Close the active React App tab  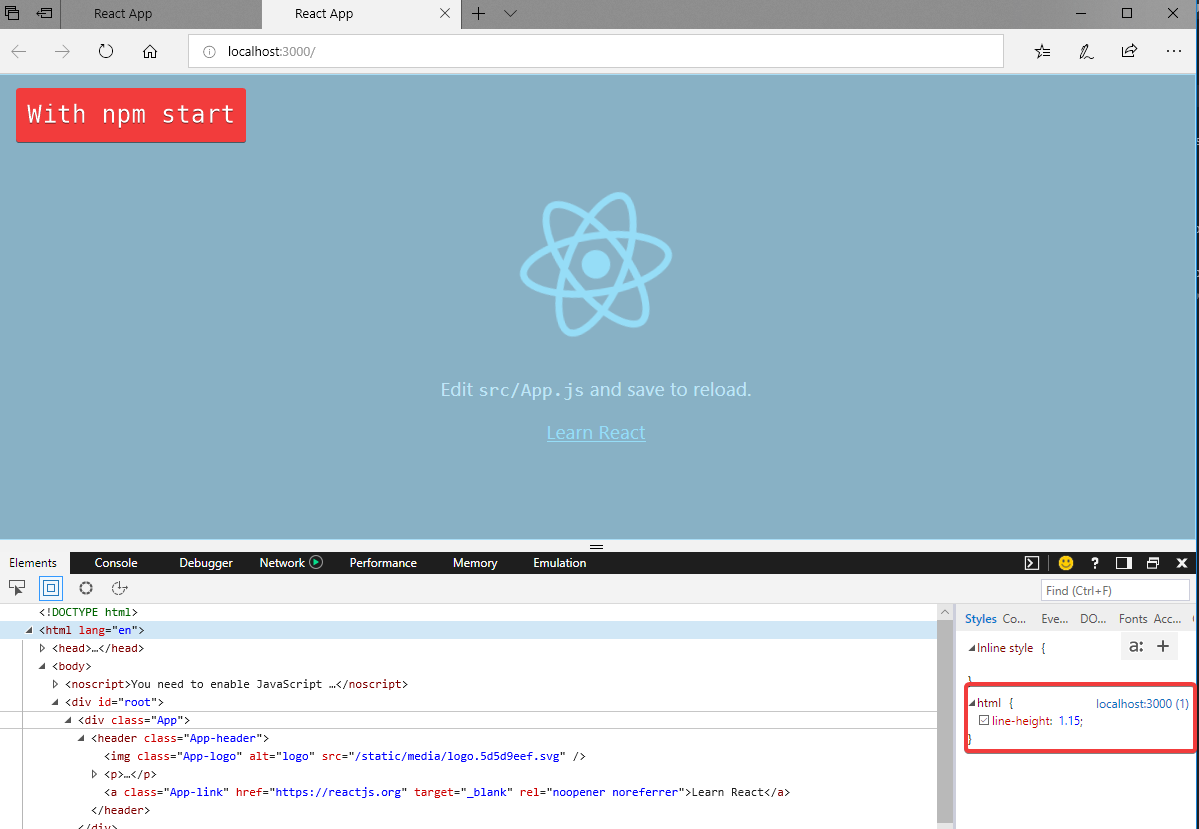445,13
